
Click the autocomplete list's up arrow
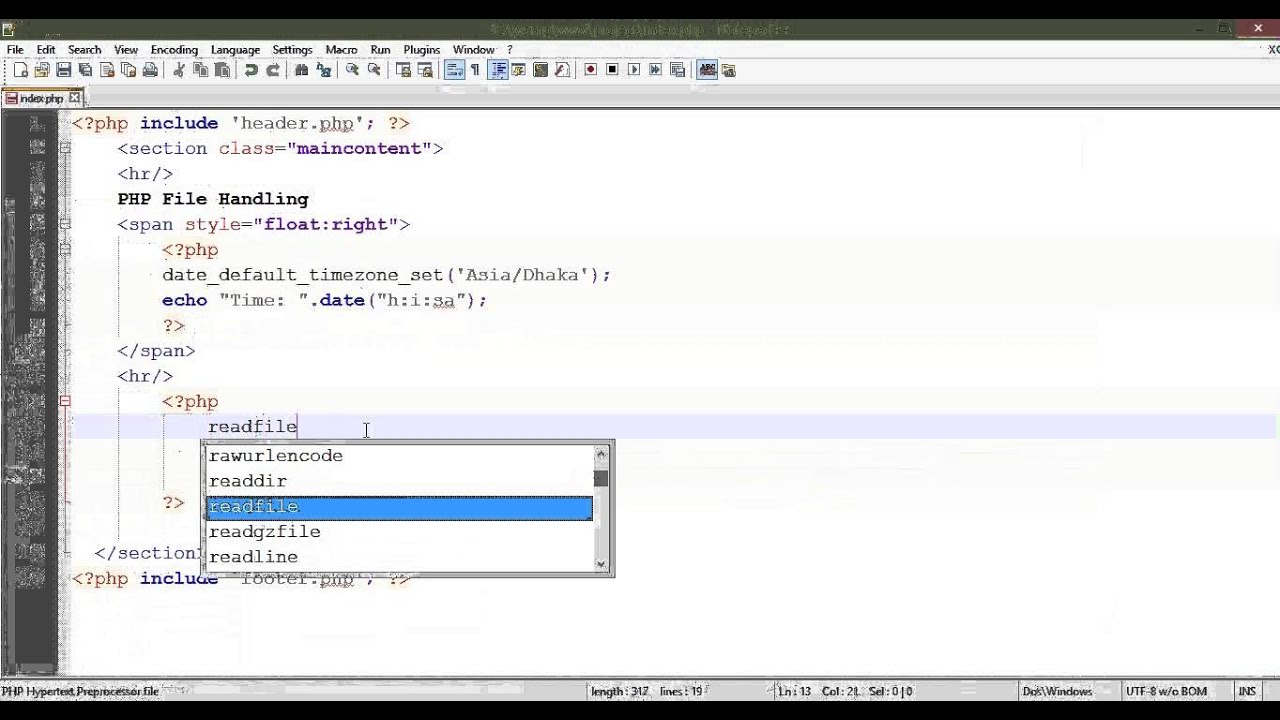tap(601, 453)
